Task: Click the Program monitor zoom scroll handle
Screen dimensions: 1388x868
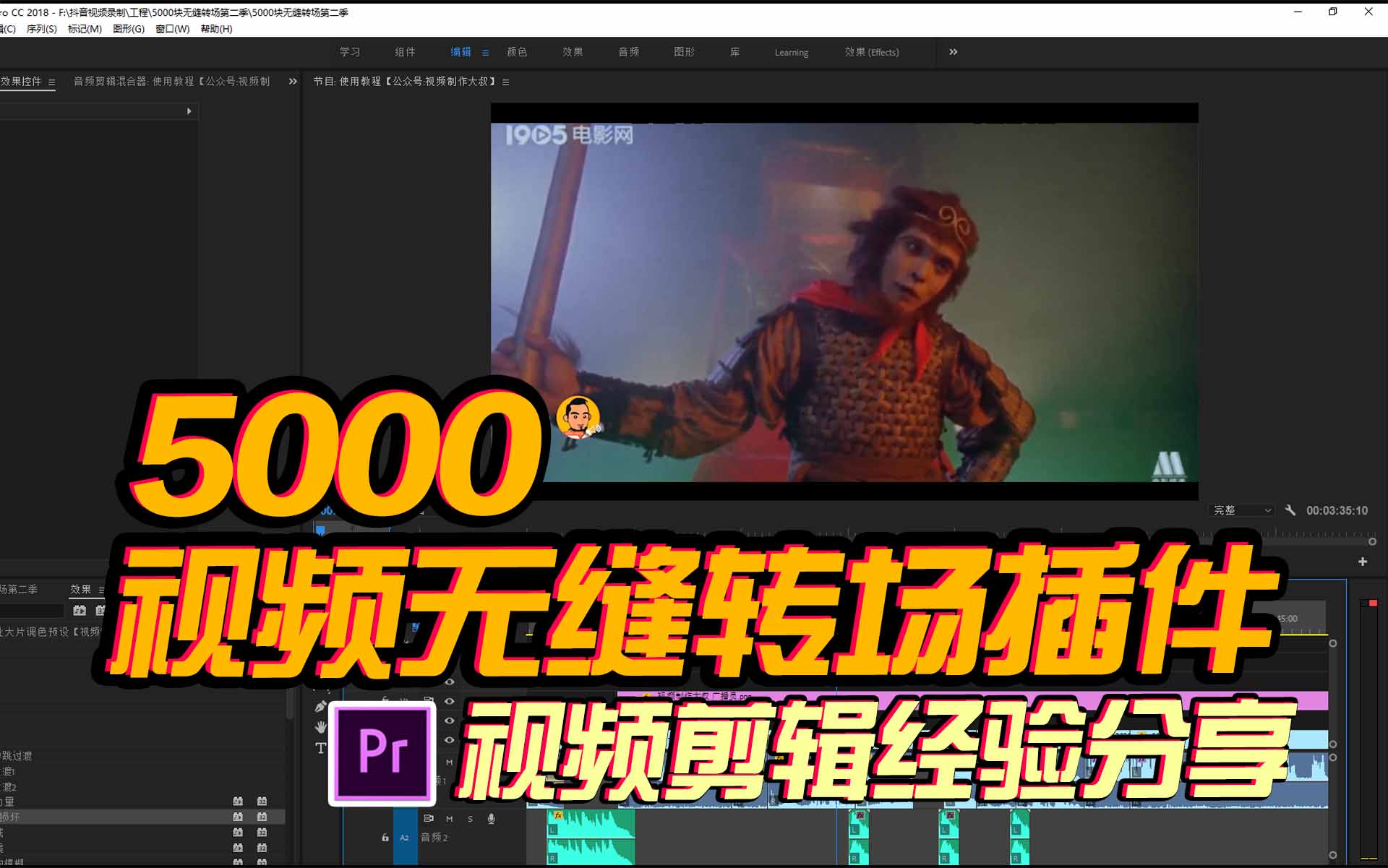Action: tap(1372, 541)
